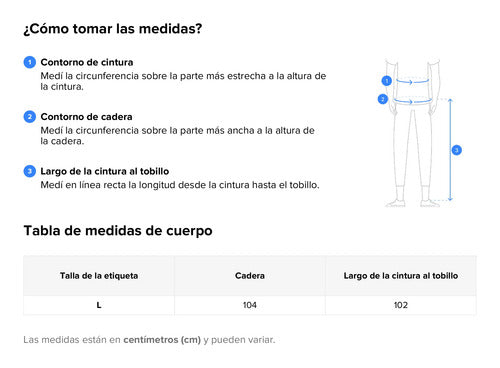Select the 'Contorno de cintura' title

87,62
